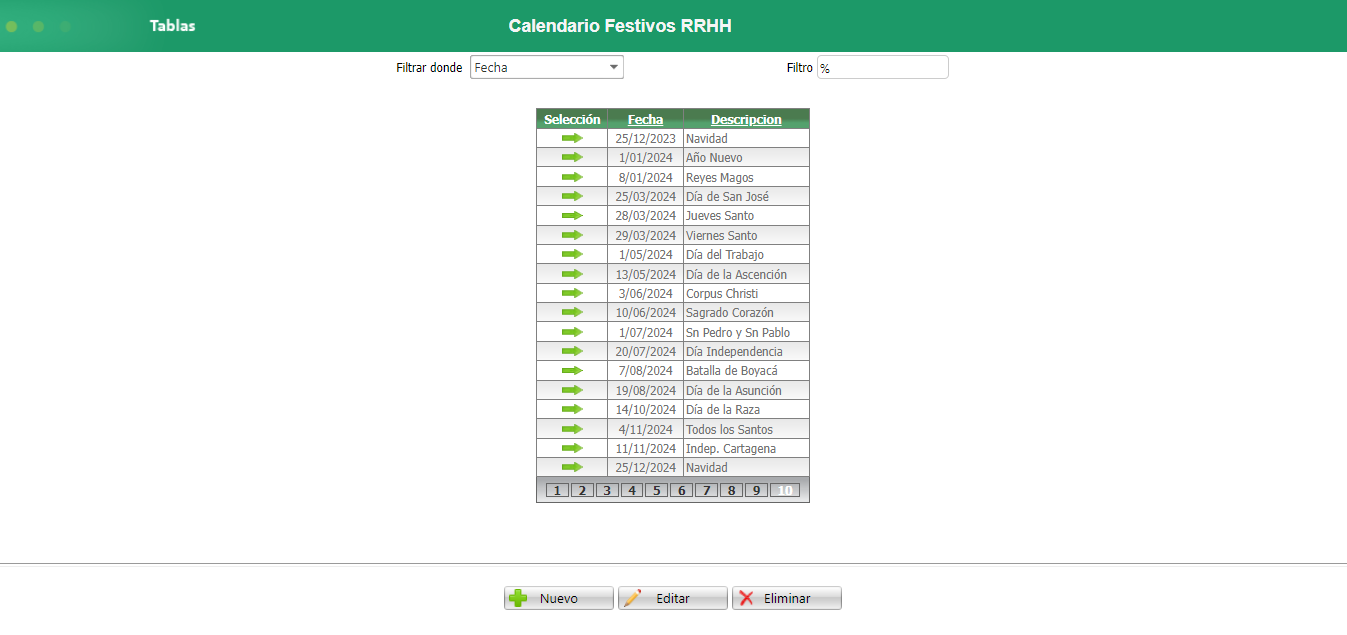
Task: Select the Día del Trabajo arrow
Action: pos(572,254)
